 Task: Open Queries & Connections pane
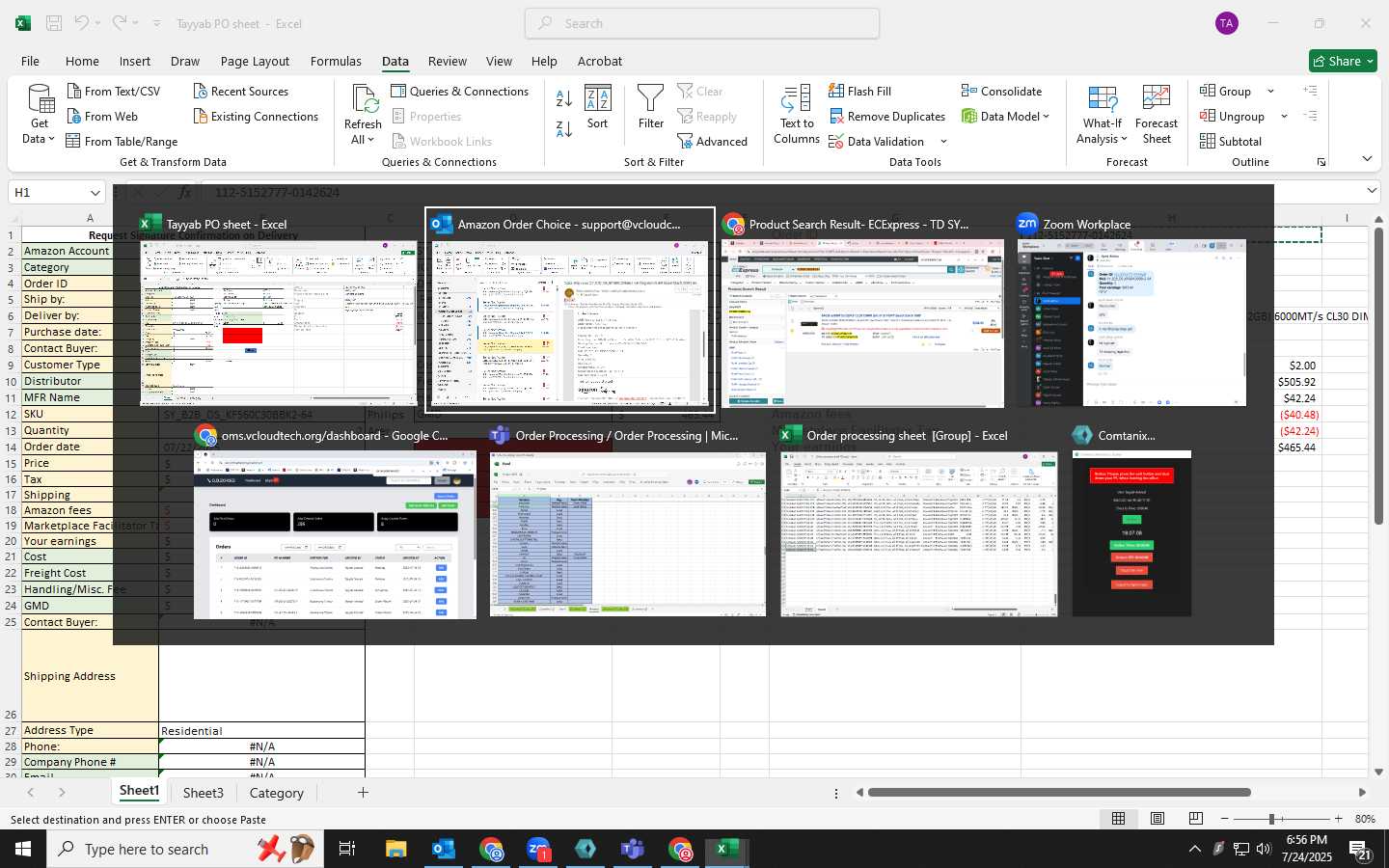click(x=459, y=91)
